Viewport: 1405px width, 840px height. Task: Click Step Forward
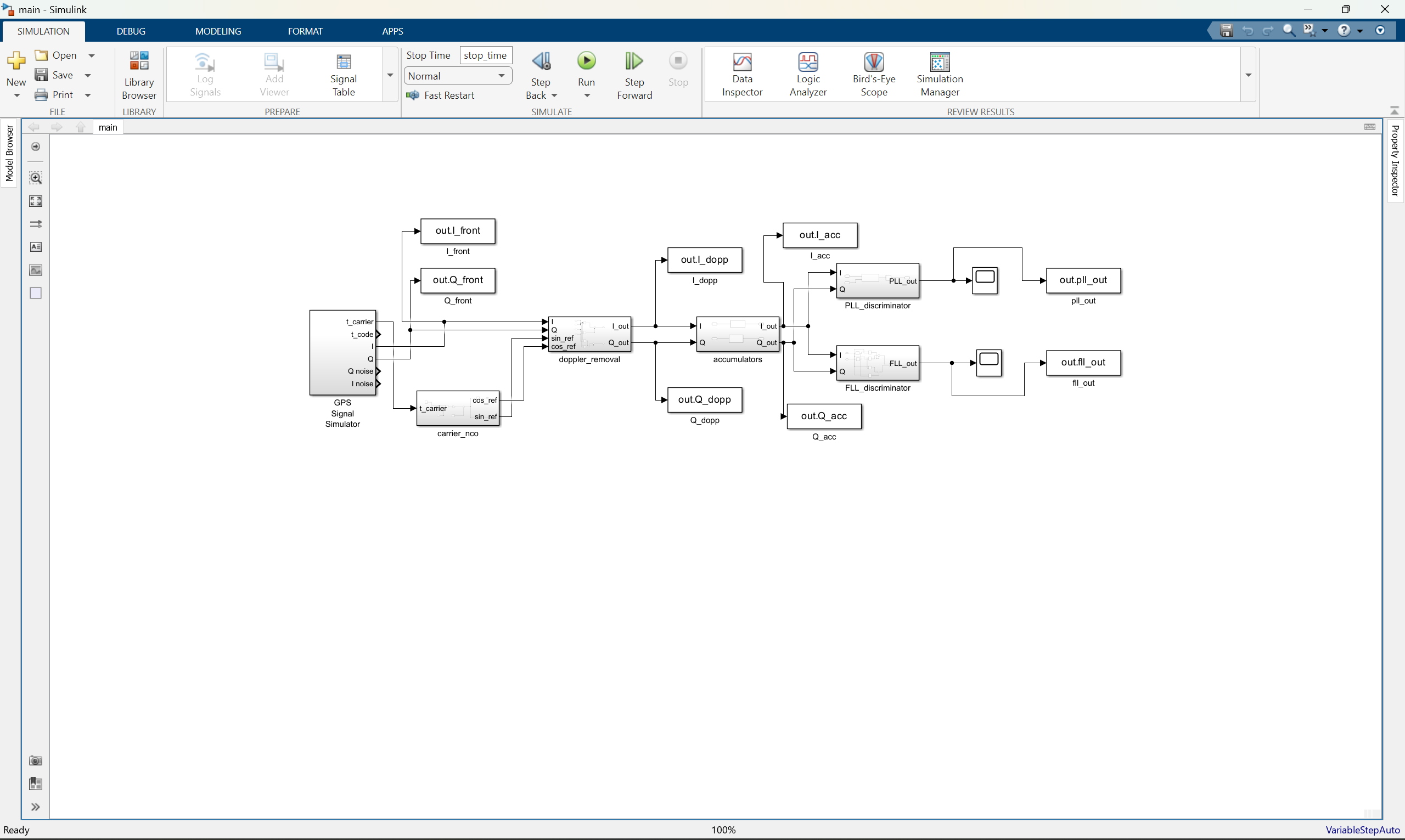coord(634,75)
